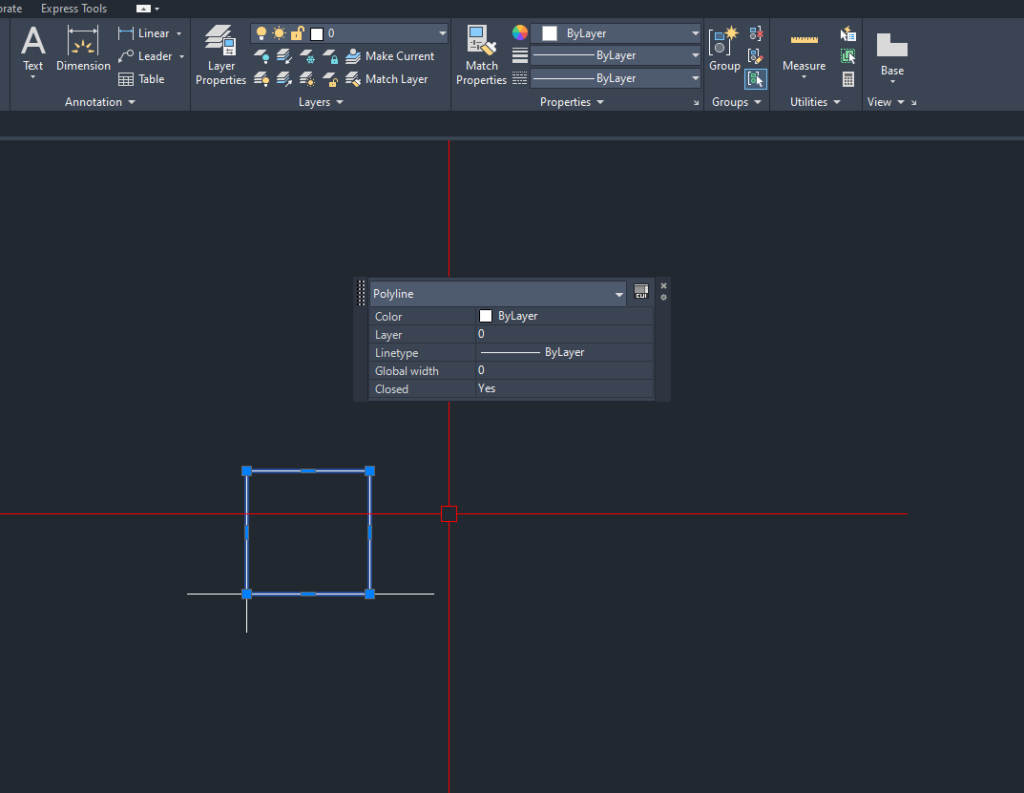
Task: Click the layer Isolate icon
Action: point(284,56)
